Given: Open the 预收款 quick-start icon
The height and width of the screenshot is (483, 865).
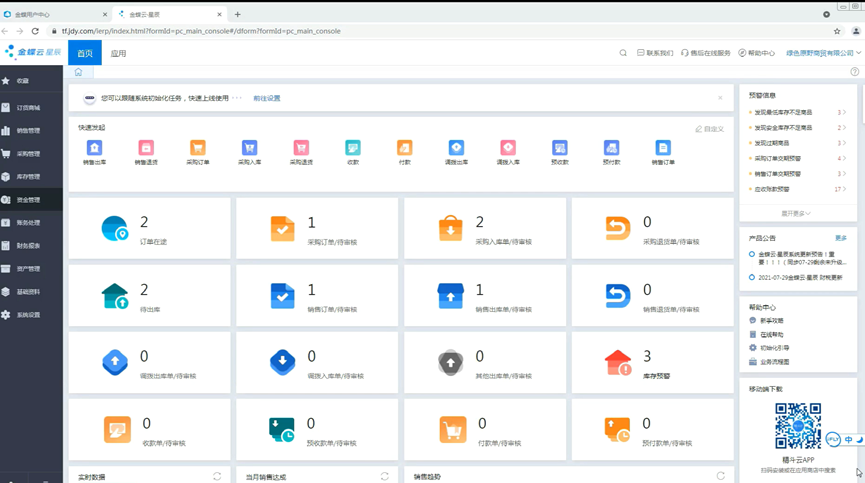Looking at the screenshot, I should [559, 148].
